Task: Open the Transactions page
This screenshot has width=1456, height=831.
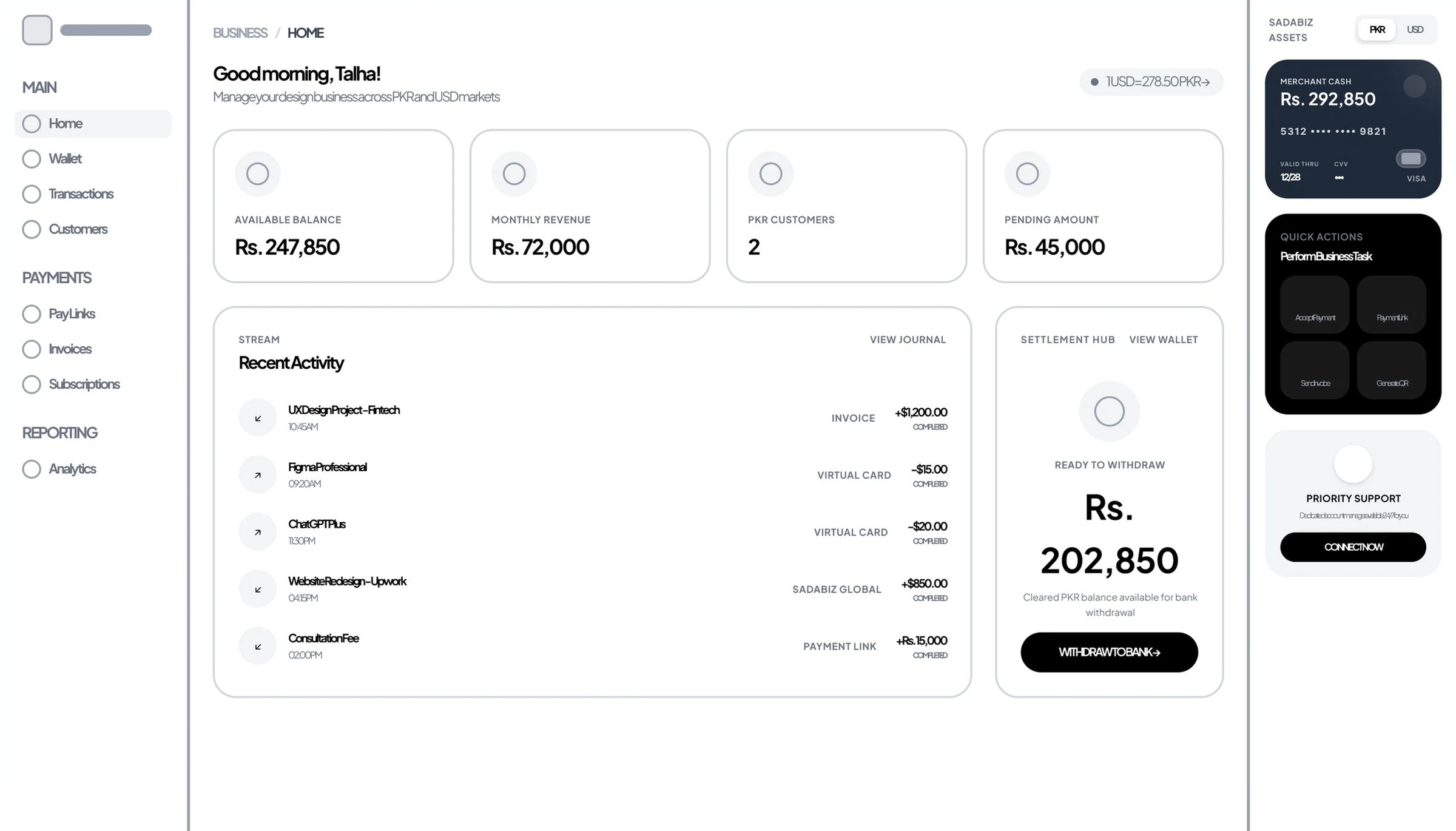Action: click(93, 194)
